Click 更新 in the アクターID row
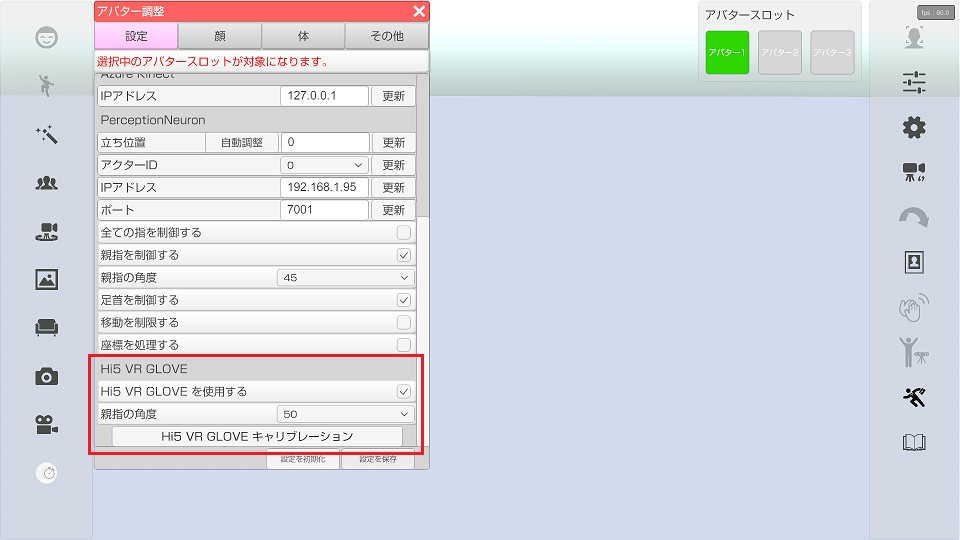The height and width of the screenshot is (540, 960). point(394,165)
